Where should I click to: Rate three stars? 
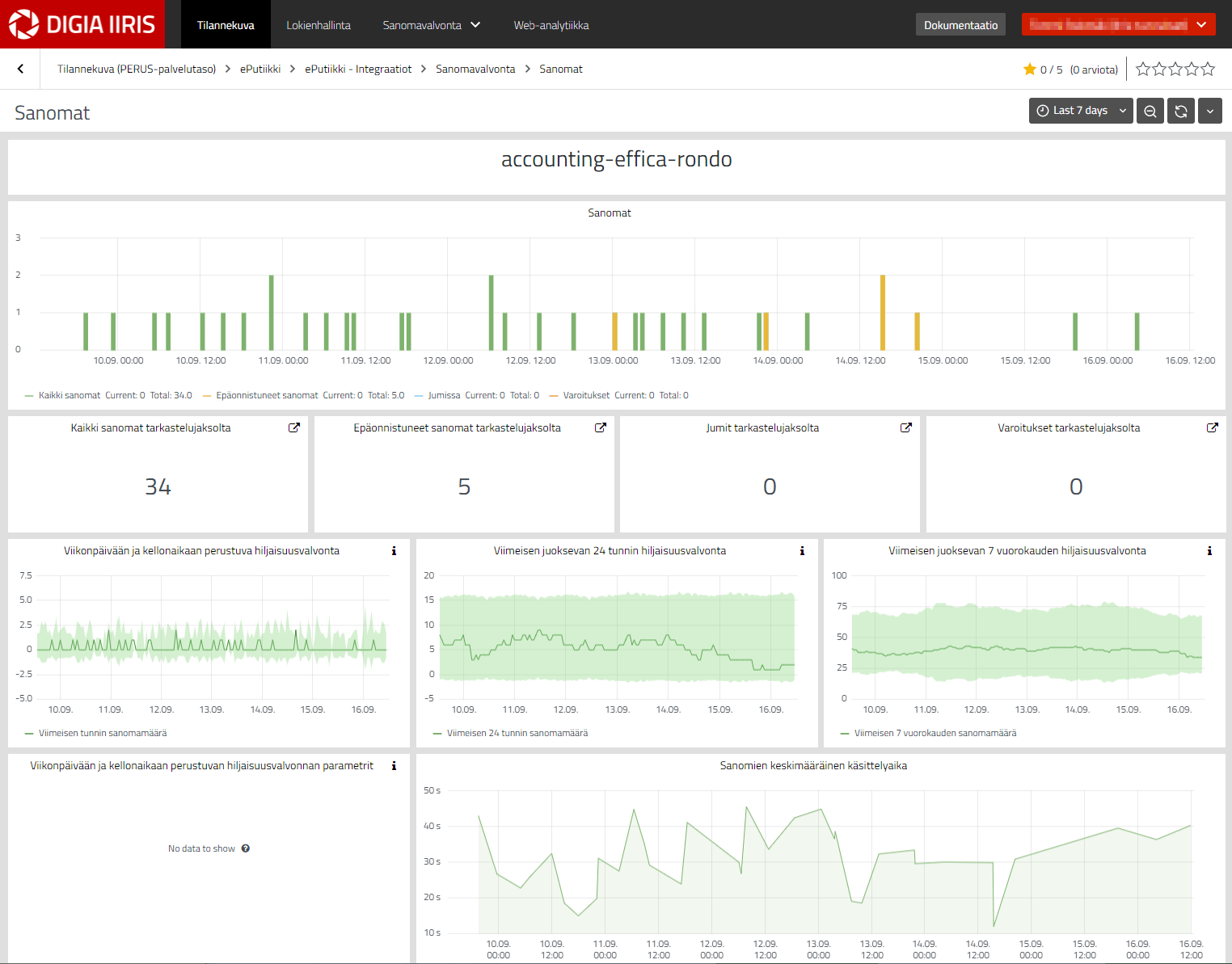click(x=1175, y=69)
